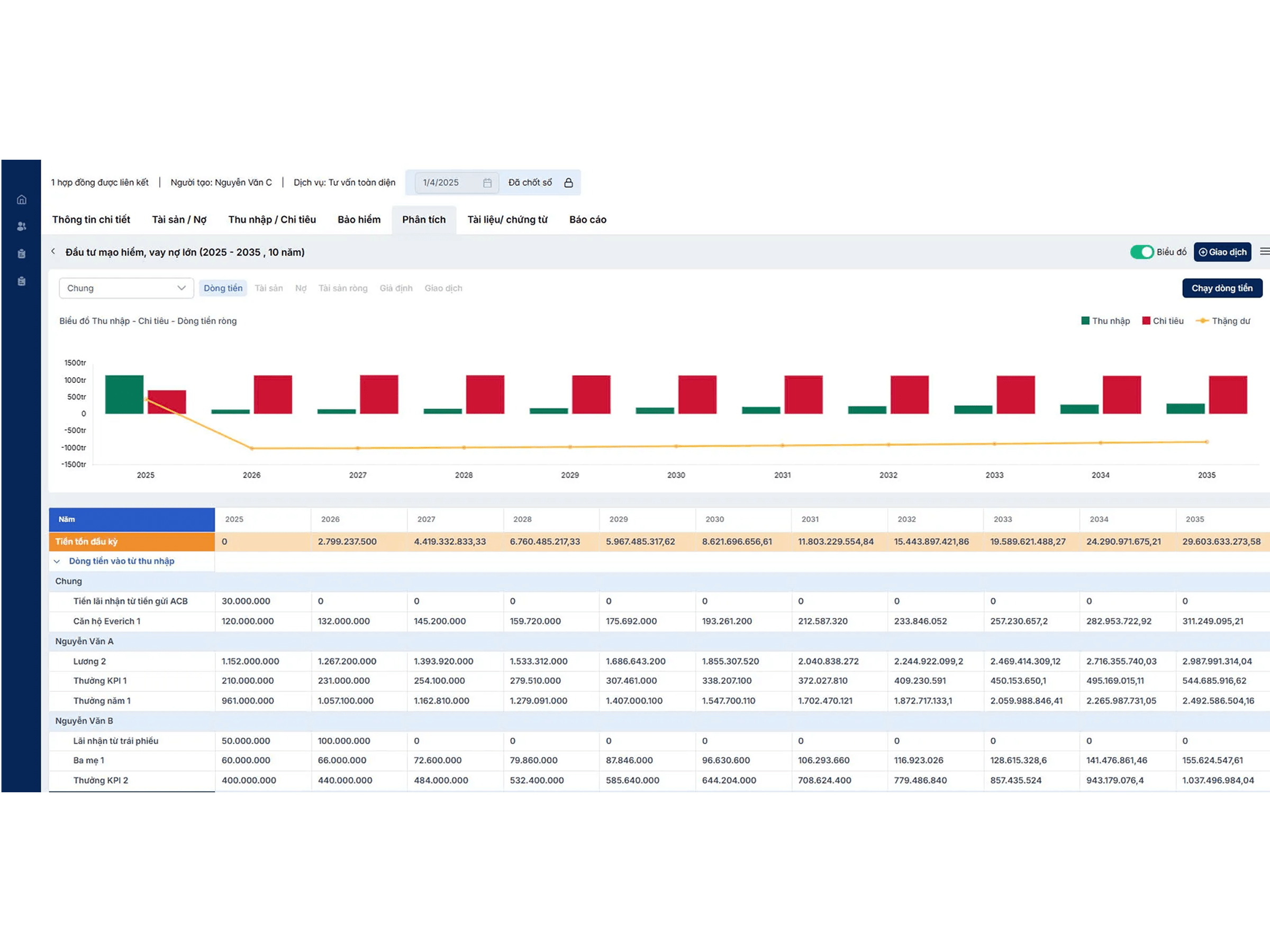This screenshot has width=1270, height=952.
Task: Open the users icon in sidebar
Action: coord(21,227)
